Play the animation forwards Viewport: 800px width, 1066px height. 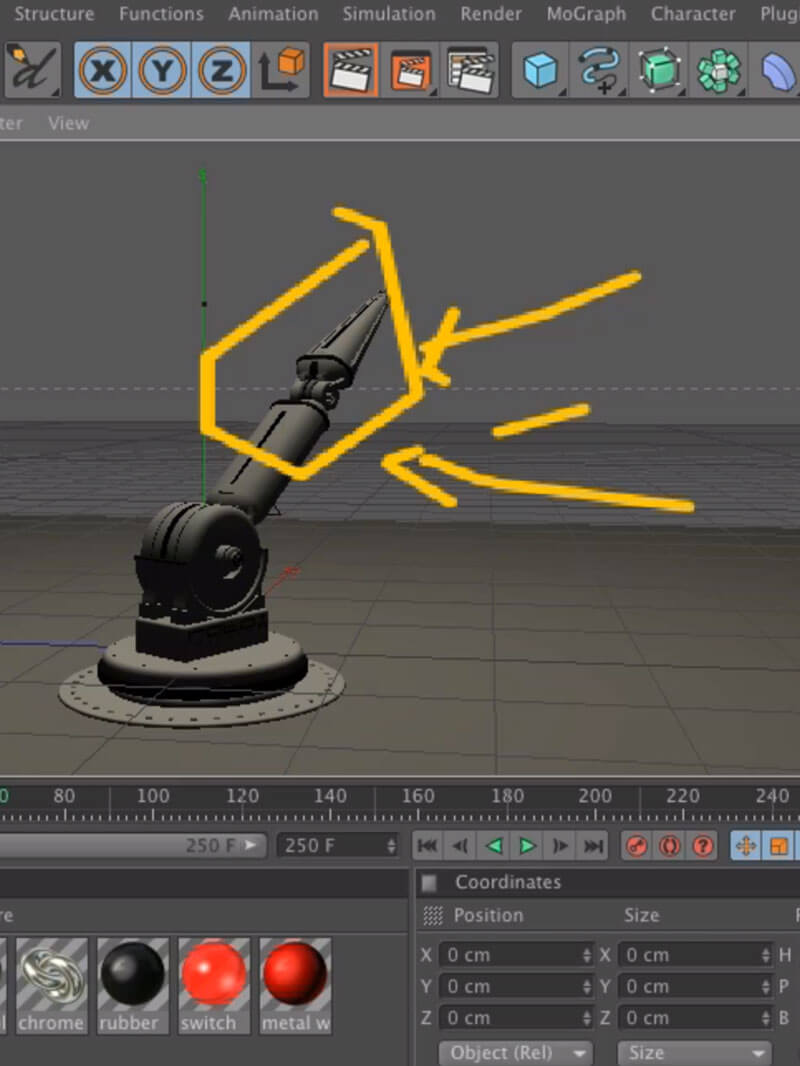point(527,846)
